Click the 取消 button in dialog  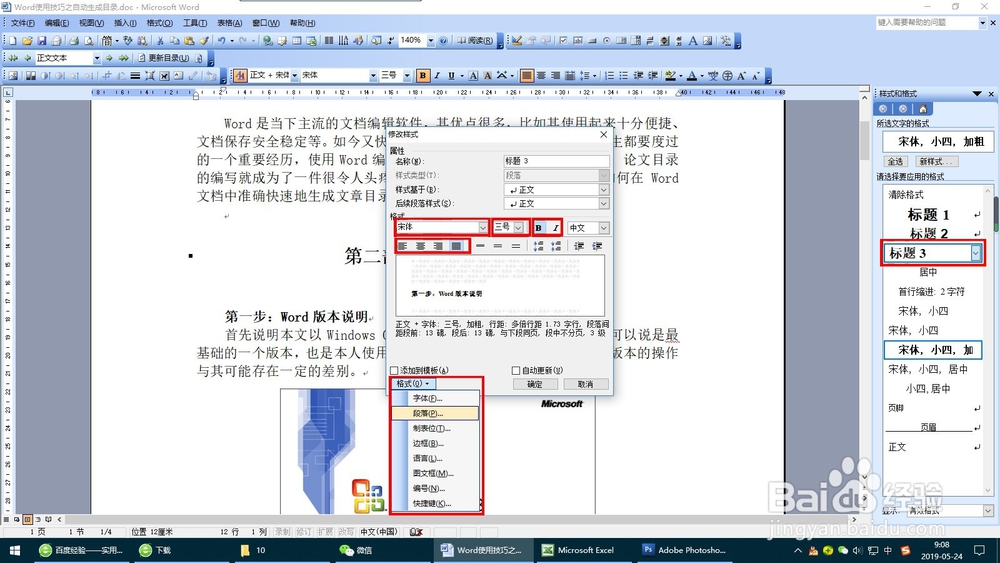point(585,384)
